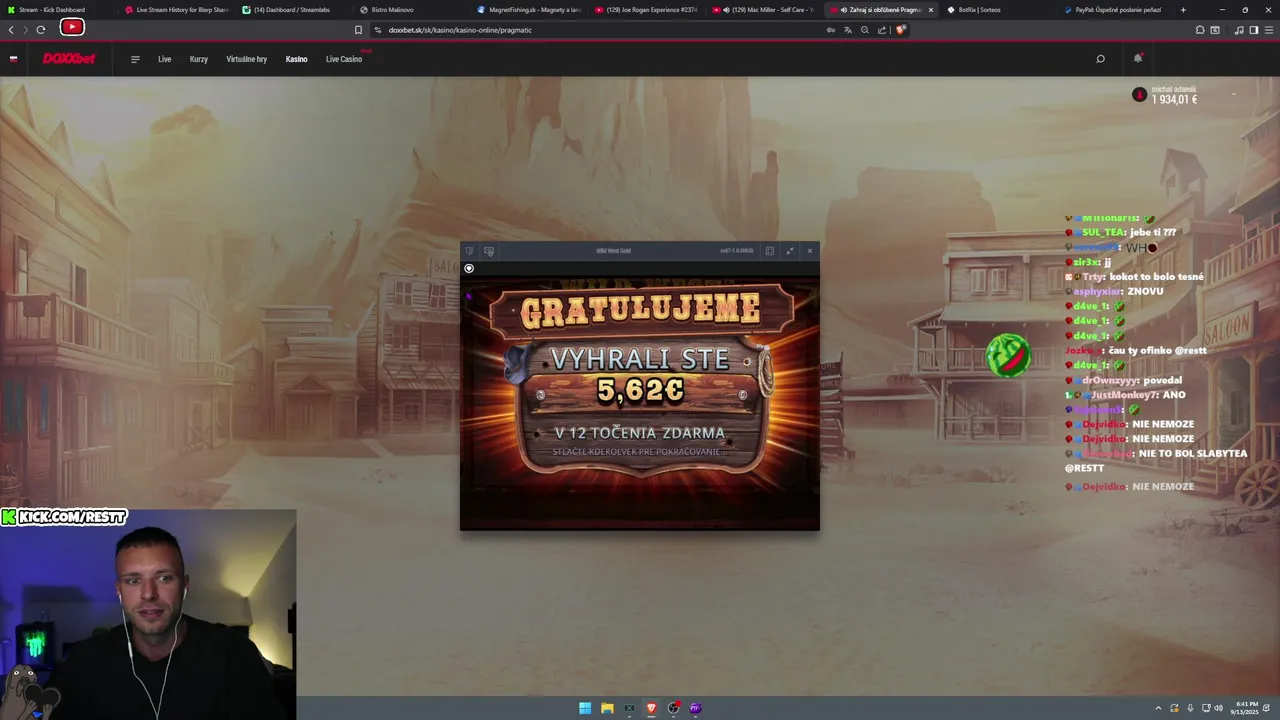This screenshot has width=1280, height=720.
Task: Open the user avatar icon beside balance
Action: click(1139, 95)
